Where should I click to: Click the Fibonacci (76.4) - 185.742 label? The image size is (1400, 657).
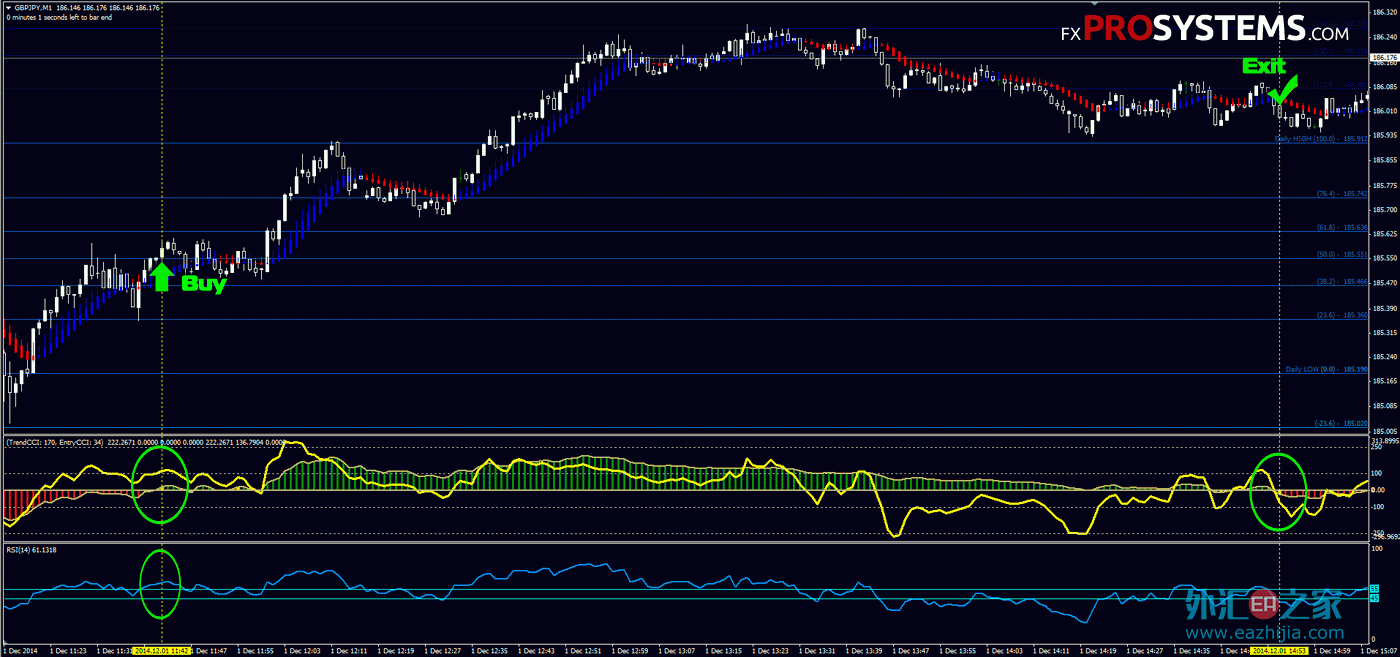[x=1341, y=194]
